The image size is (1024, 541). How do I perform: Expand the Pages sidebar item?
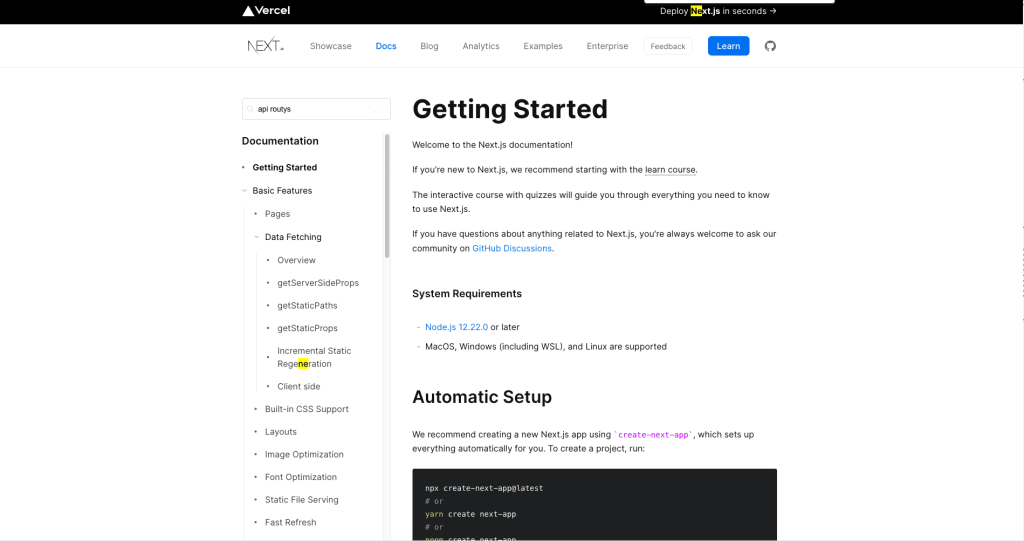tap(277, 214)
